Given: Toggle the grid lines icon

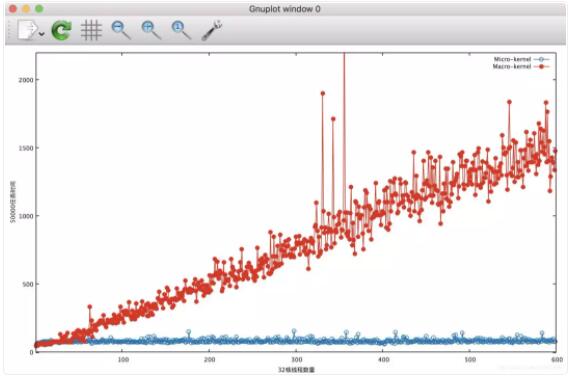Looking at the screenshot, I should tap(91, 30).
